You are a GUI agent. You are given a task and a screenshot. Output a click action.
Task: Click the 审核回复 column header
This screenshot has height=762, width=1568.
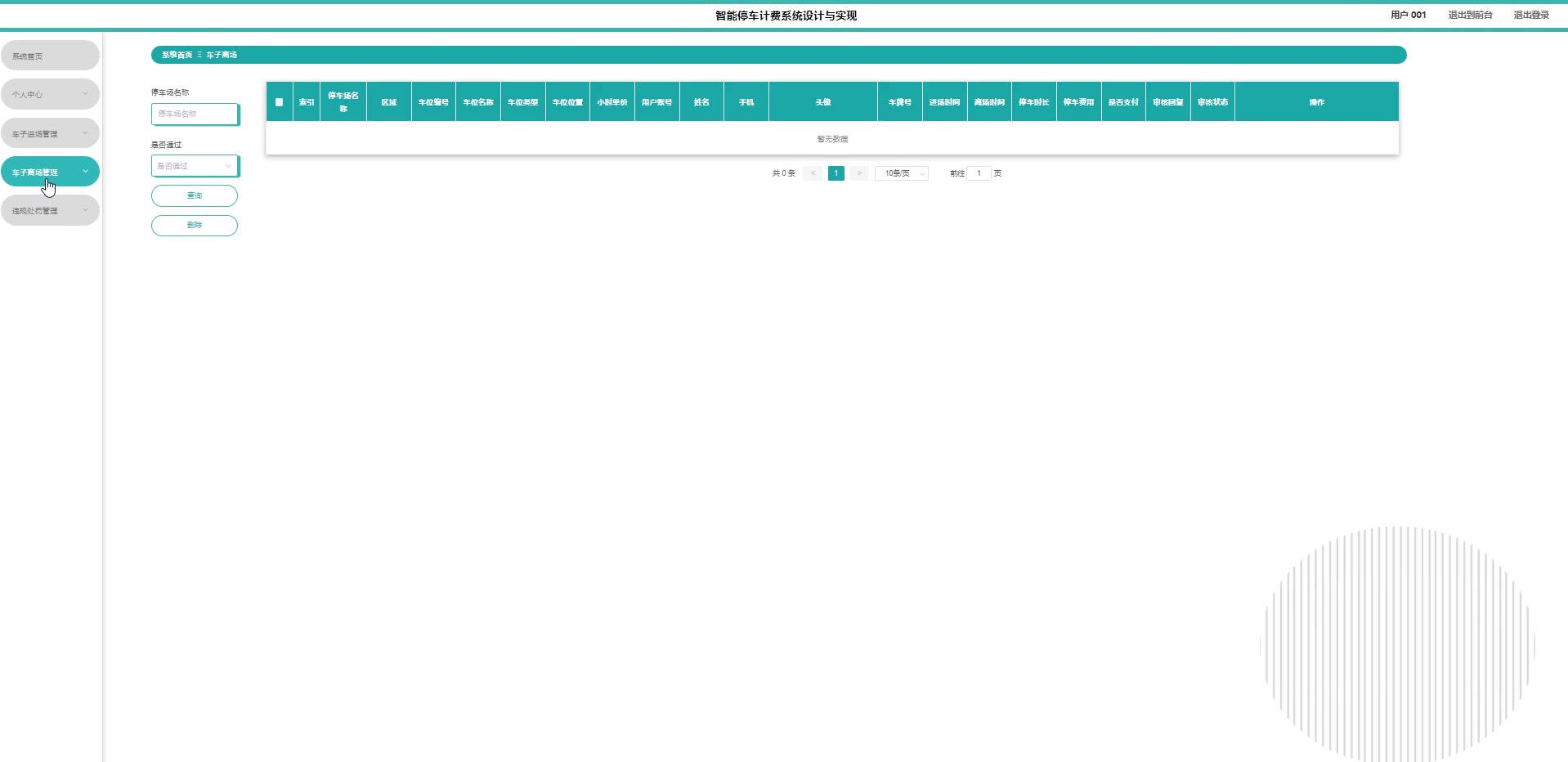(x=1168, y=102)
